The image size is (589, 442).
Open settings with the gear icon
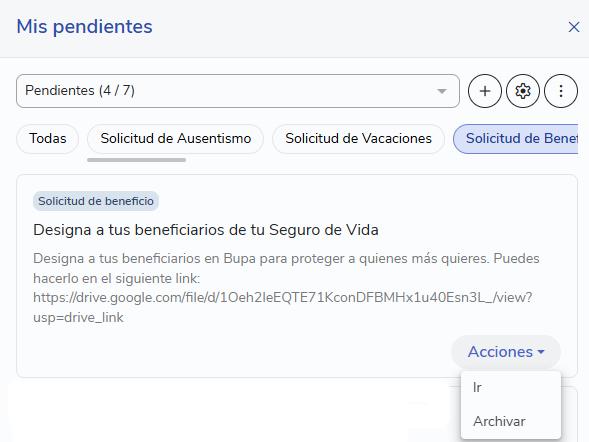(x=523, y=91)
